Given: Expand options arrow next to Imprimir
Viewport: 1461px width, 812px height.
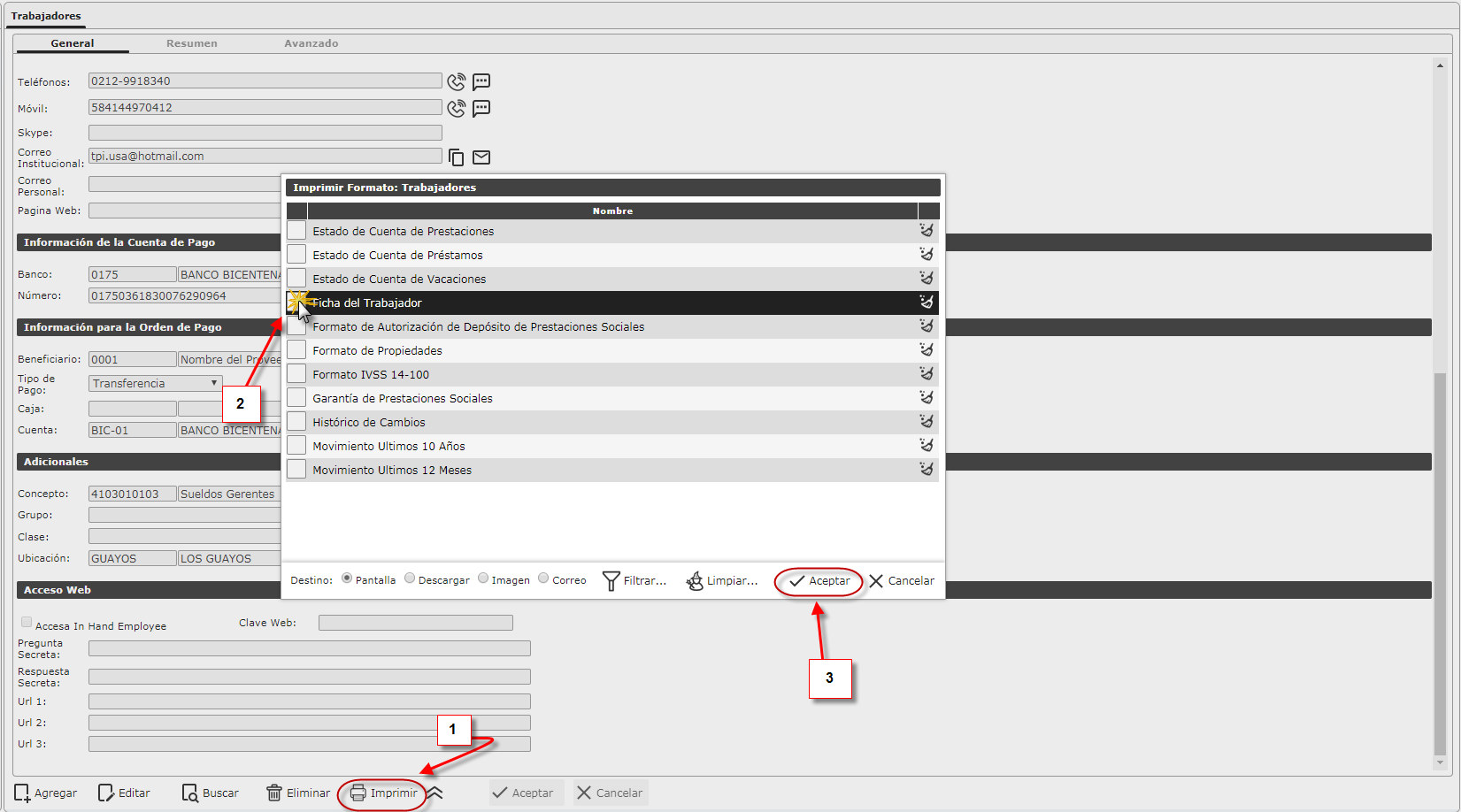Looking at the screenshot, I should [x=435, y=793].
